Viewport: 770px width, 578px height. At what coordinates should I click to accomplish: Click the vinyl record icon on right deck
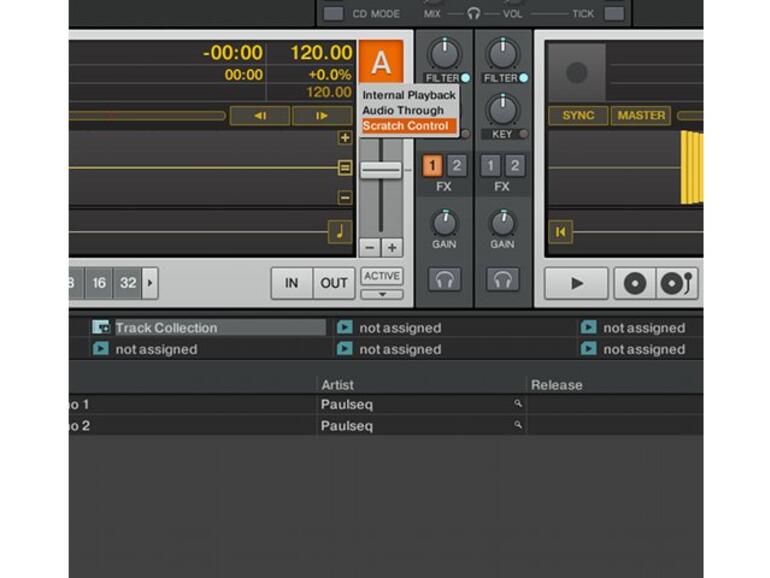point(635,283)
